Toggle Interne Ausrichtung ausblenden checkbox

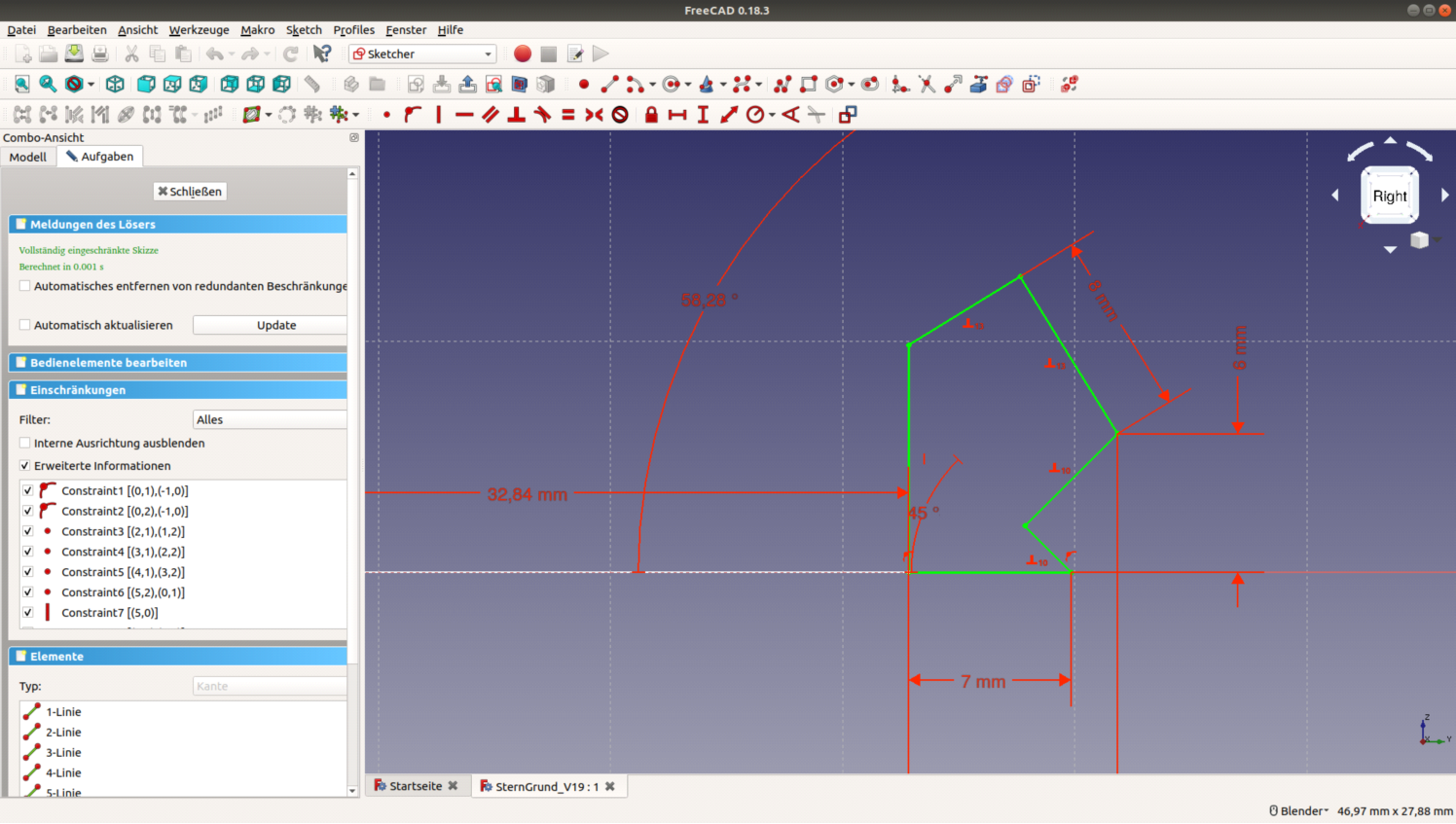25,443
